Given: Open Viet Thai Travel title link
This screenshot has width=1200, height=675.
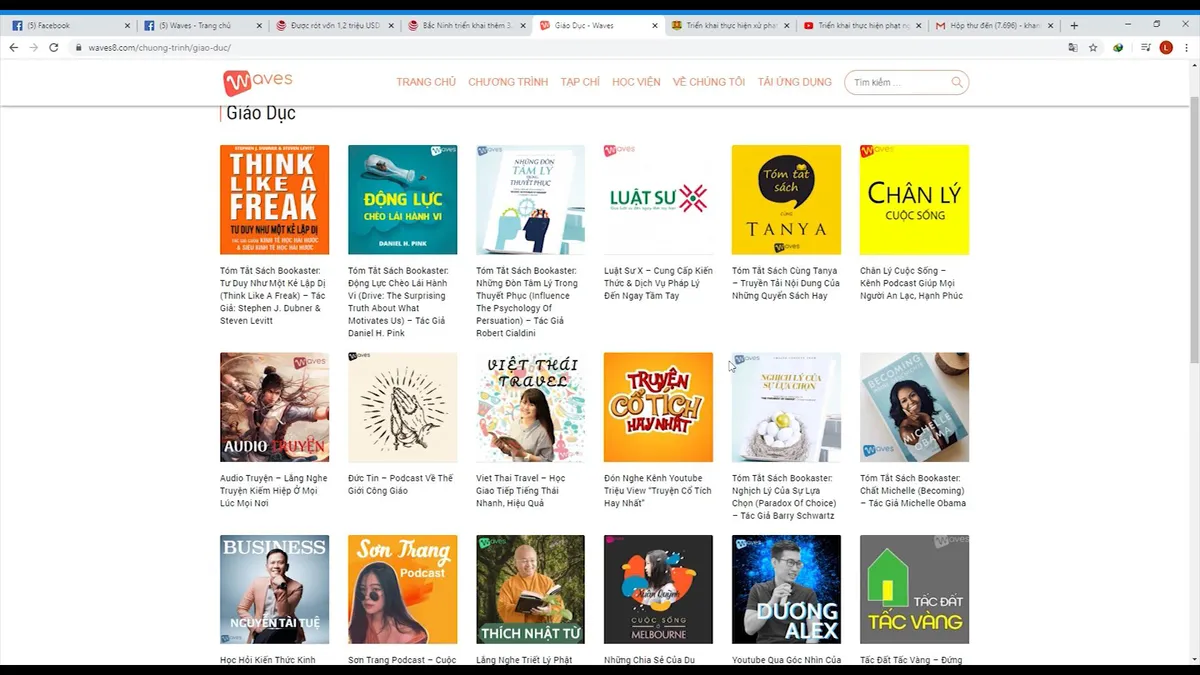Looking at the screenshot, I should tap(520, 490).
